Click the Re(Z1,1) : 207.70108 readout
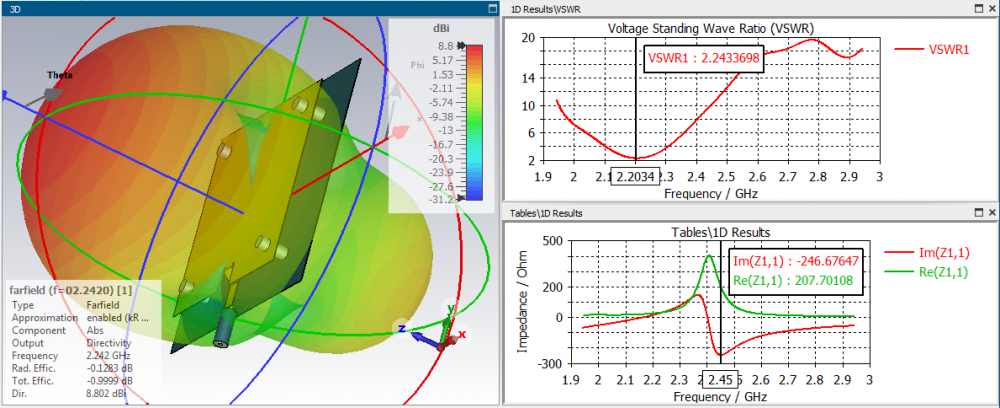Image resolution: width=1000 pixels, height=408 pixels. coord(795,279)
